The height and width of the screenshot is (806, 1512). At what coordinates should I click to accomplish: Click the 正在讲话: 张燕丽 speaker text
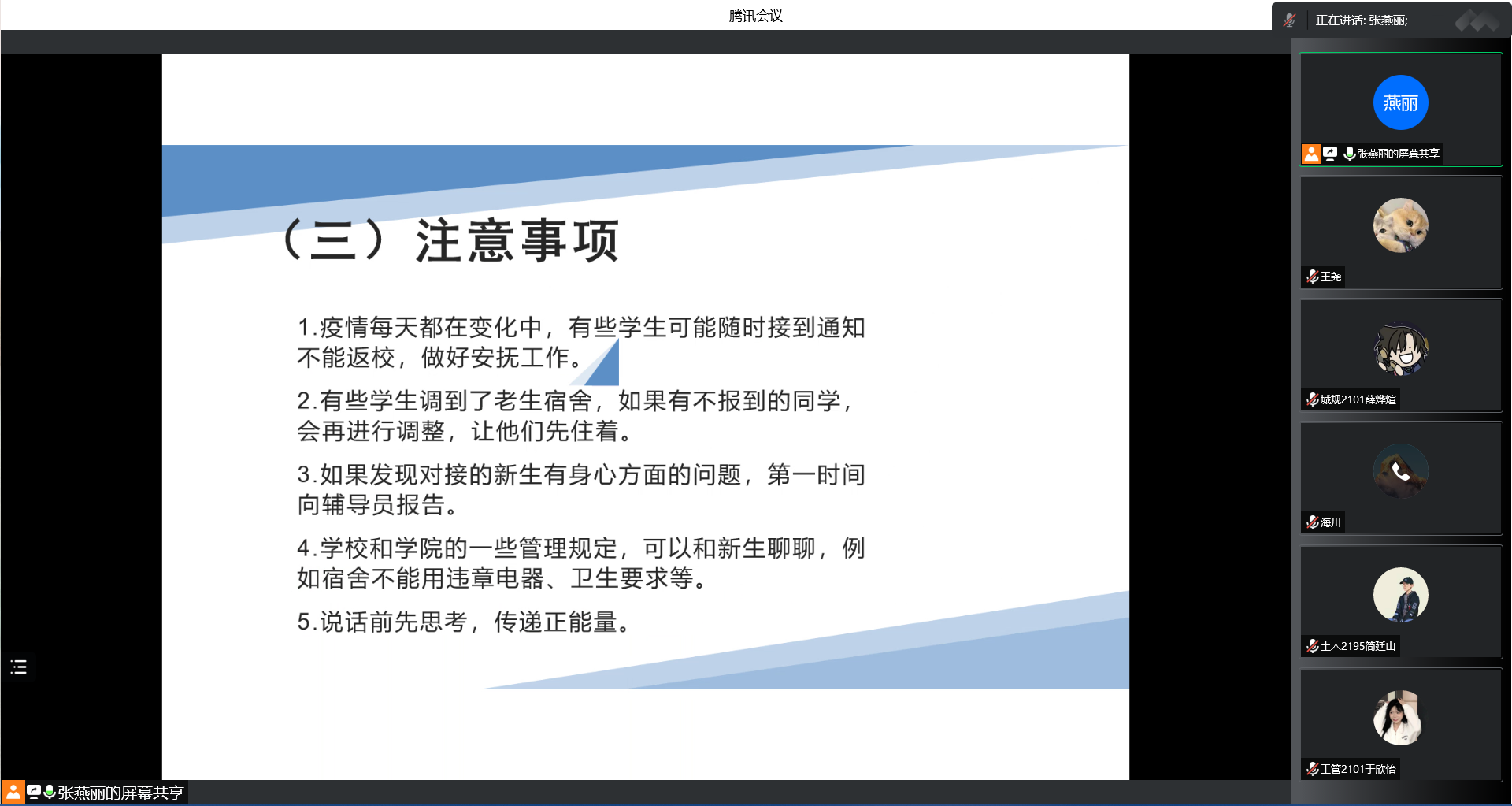tap(1362, 20)
